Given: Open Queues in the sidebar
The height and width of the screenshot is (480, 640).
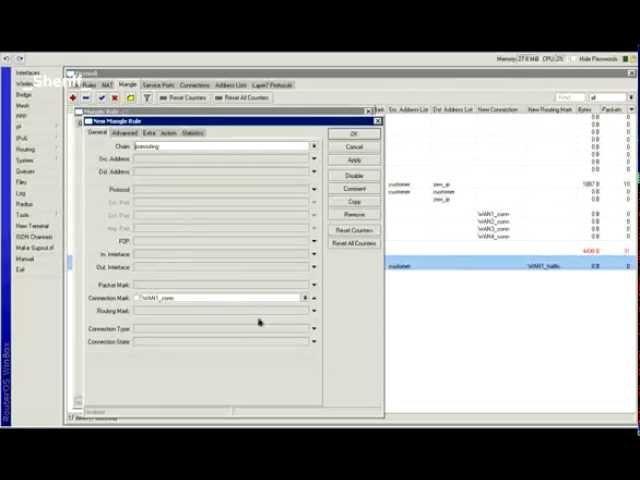Looking at the screenshot, I should point(25,171).
